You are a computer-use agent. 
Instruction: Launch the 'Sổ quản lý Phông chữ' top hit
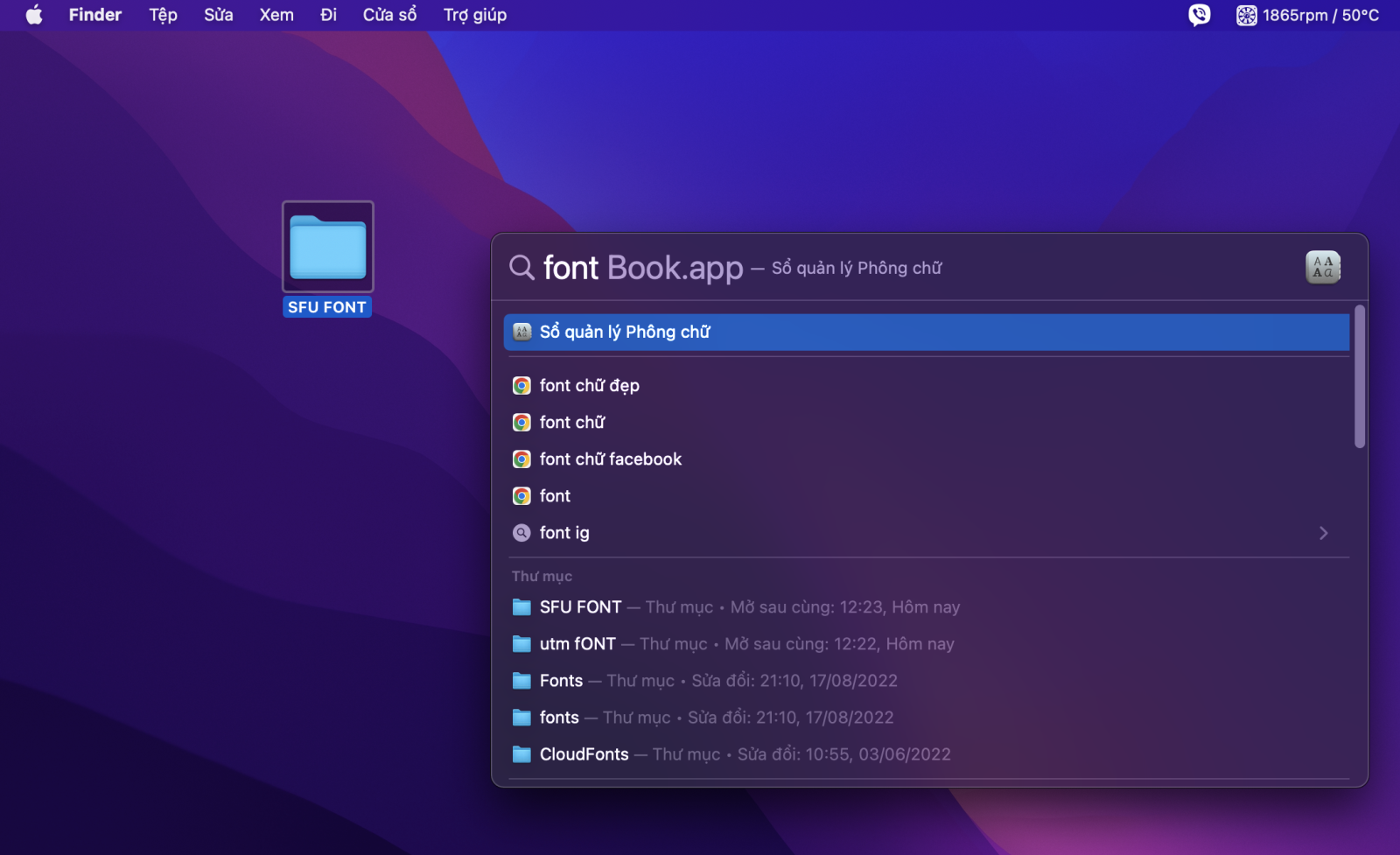click(x=927, y=333)
